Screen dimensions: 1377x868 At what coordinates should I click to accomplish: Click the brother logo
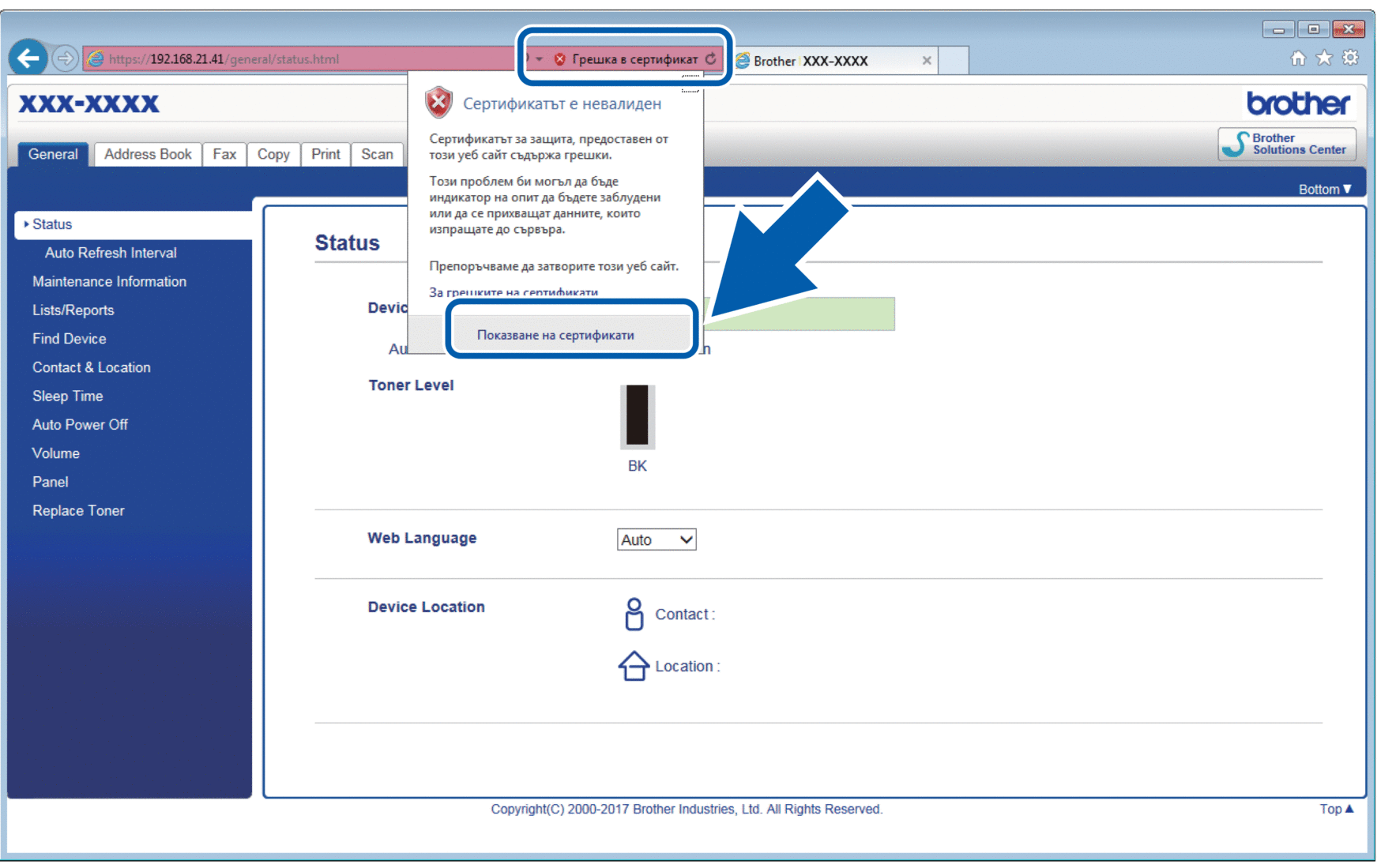pos(1298,103)
